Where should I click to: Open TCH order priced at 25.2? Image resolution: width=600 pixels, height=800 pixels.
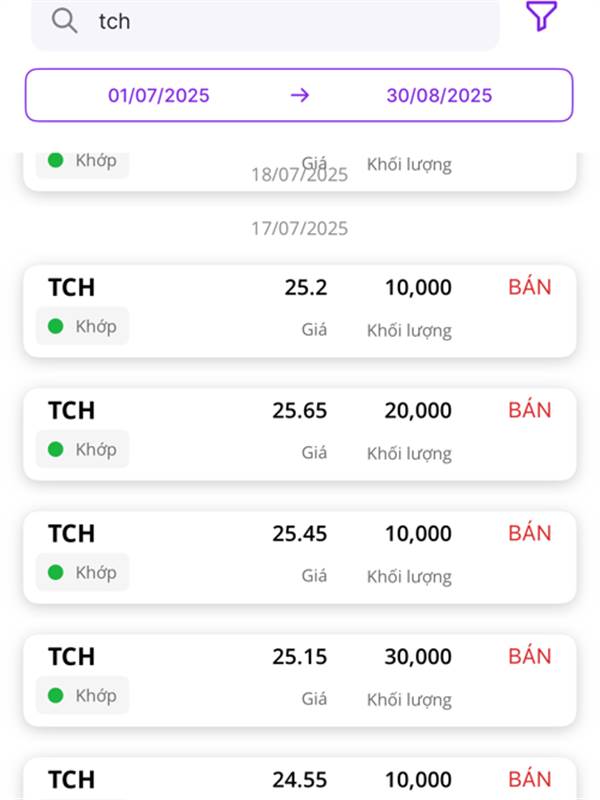(299, 310)
